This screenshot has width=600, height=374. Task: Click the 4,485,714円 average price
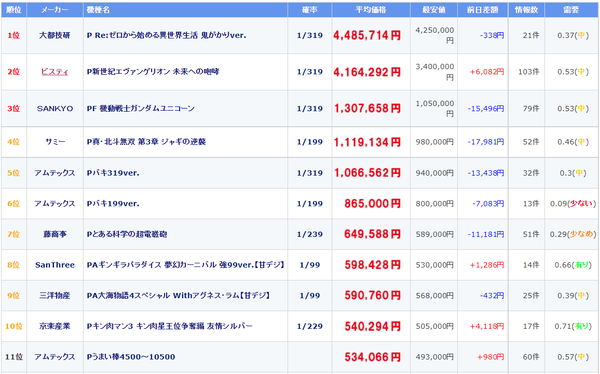pyautogui.click(x=367, y=35)
